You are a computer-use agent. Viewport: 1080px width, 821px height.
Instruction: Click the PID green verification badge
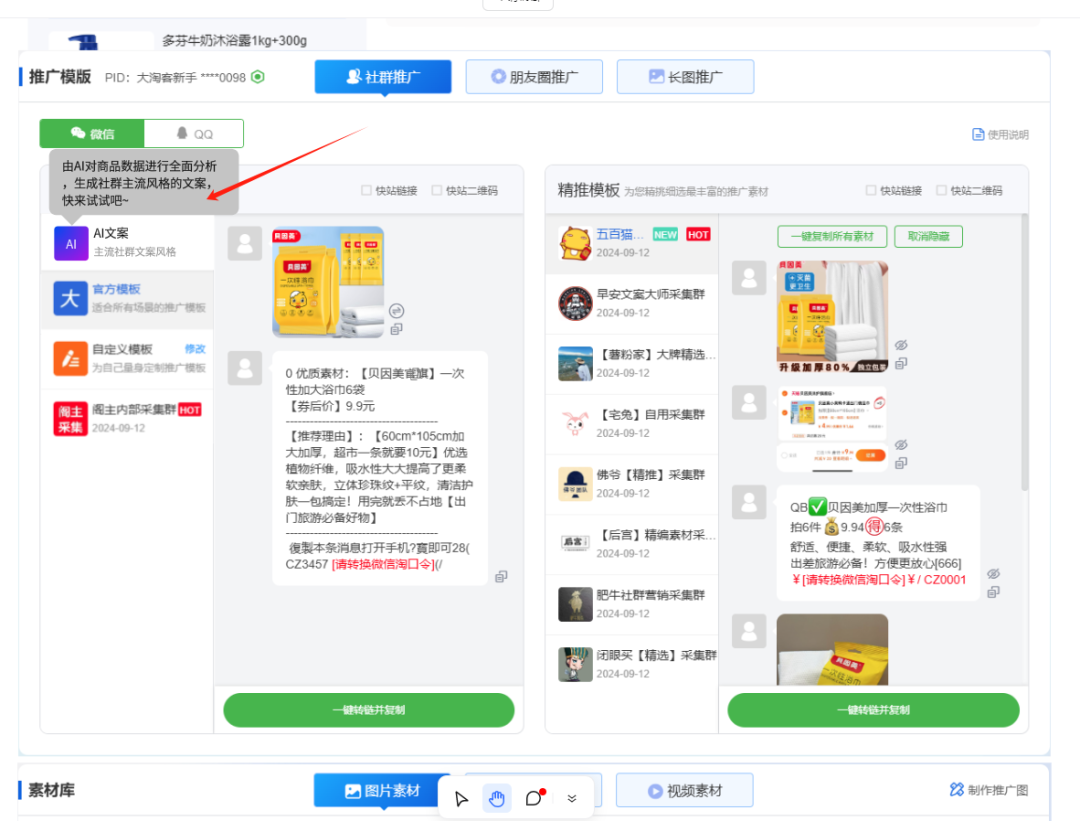pos(258,76)
